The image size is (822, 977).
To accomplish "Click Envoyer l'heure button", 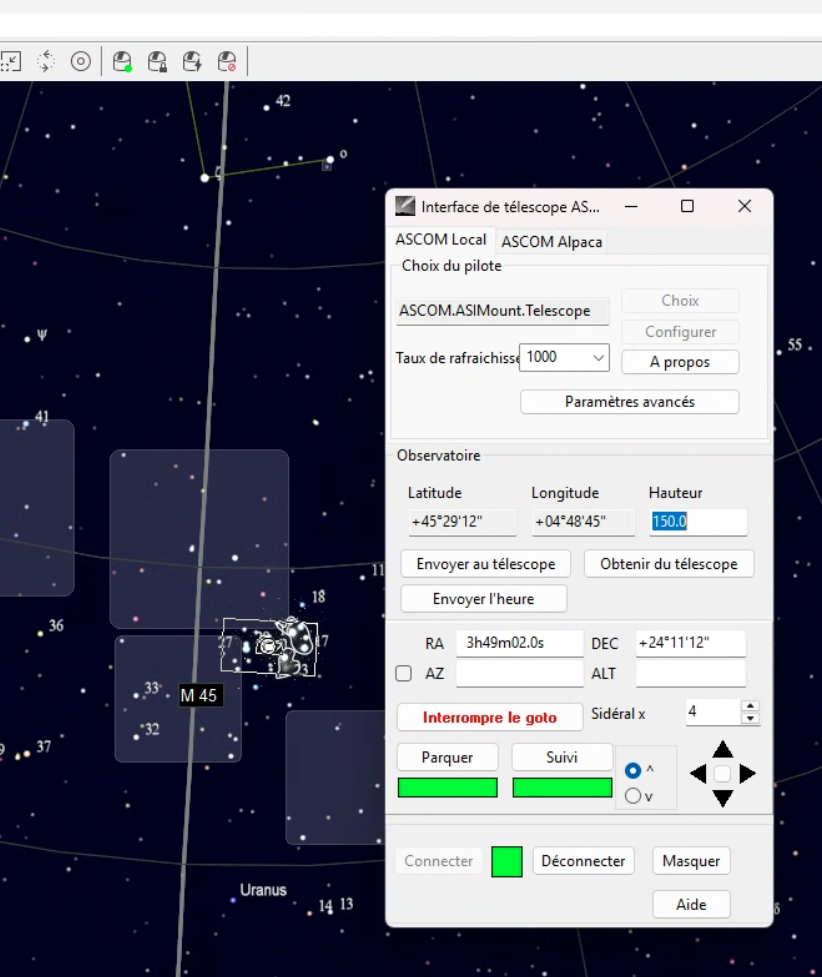I will tap(484, 599).
